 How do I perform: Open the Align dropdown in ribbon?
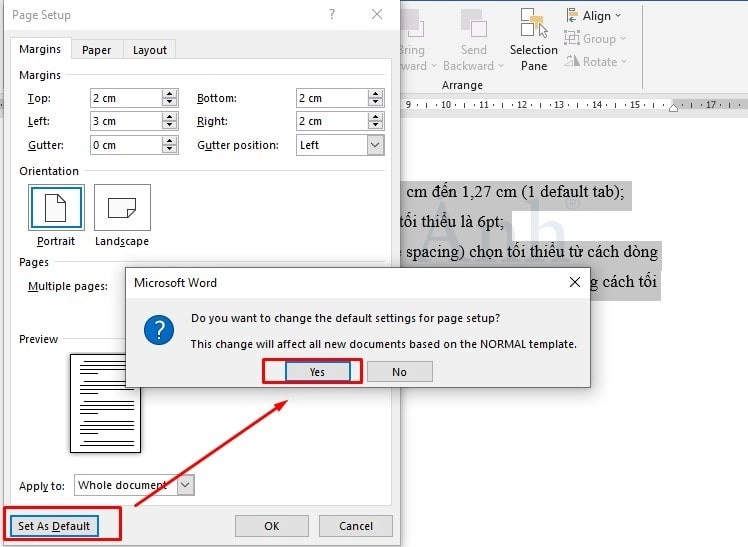[594, 16]
